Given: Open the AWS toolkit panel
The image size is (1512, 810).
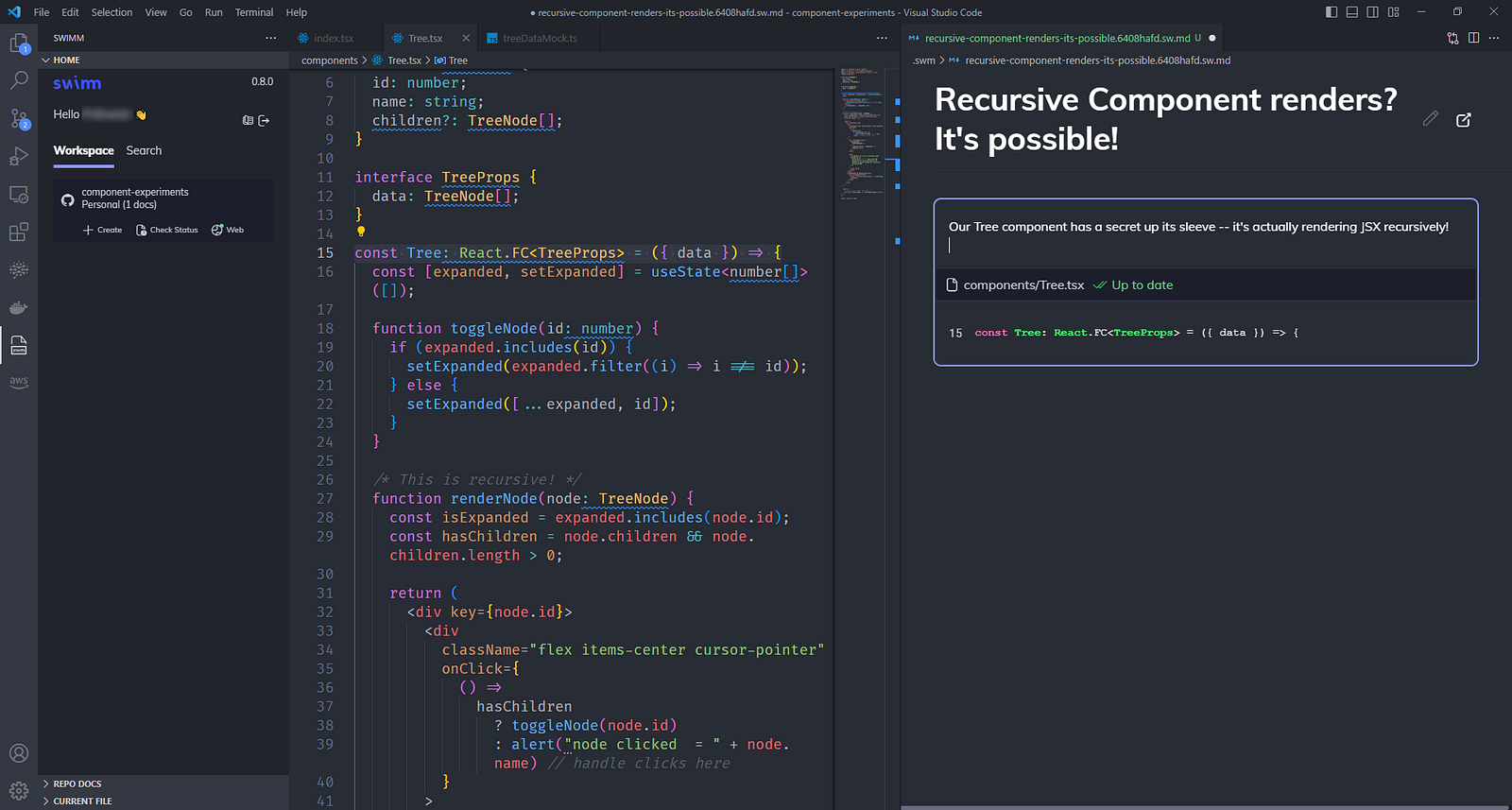Looking at the screenshot, I should 18,382.
